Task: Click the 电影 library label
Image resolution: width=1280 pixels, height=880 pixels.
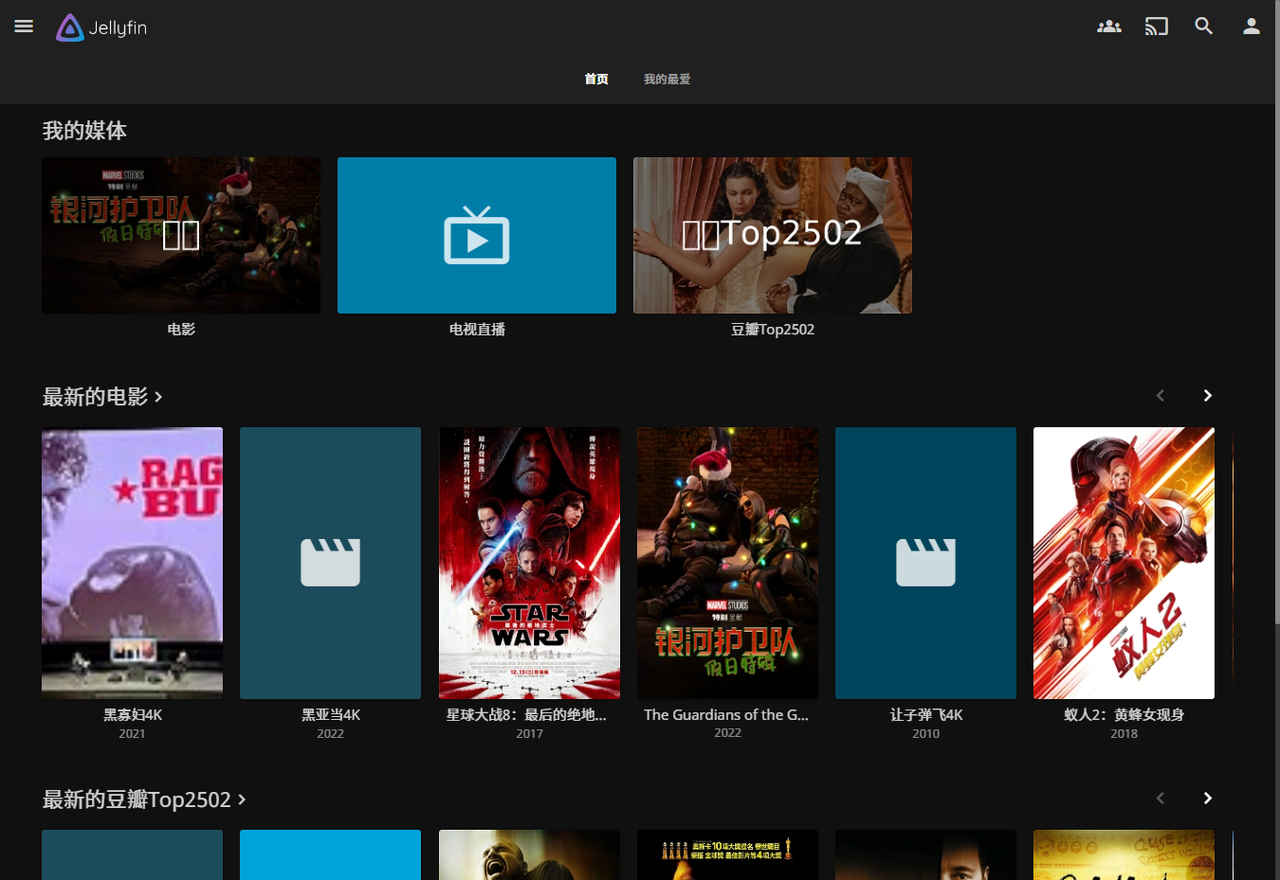Action: point(181,329)
